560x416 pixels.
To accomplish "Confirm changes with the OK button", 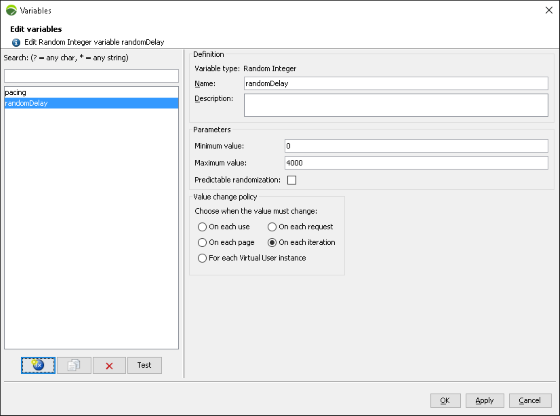I will pyautogui.click(x=445, y=401).
